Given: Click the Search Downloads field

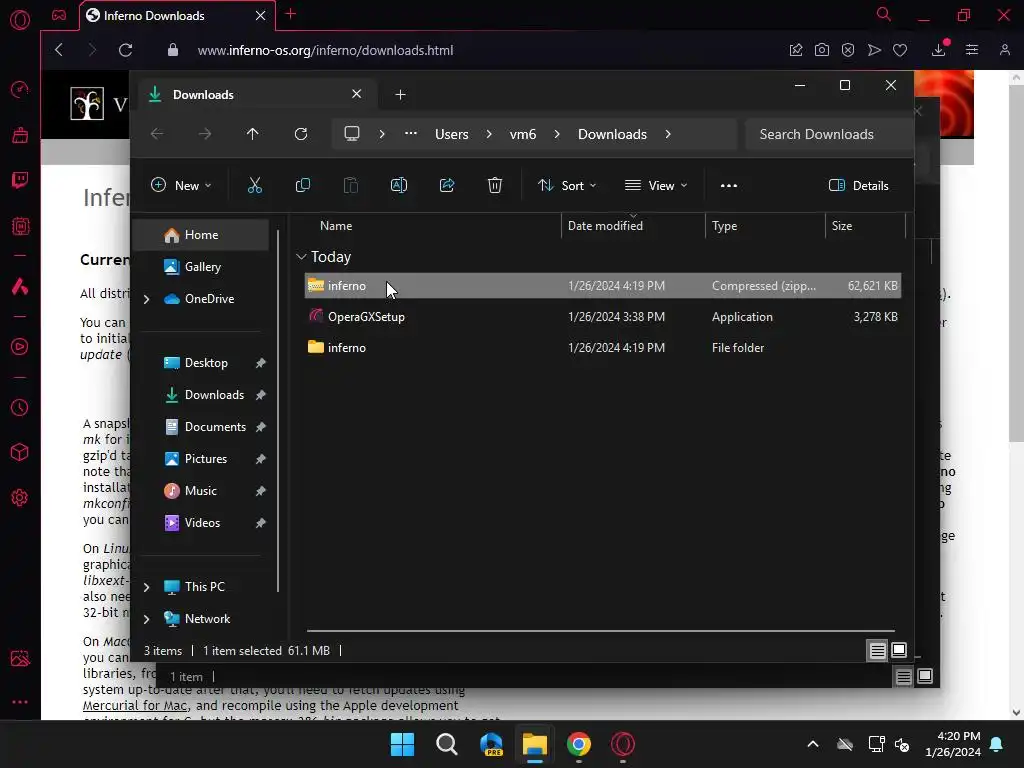Looking at the screenshot, I should click(x=828, y=134).
